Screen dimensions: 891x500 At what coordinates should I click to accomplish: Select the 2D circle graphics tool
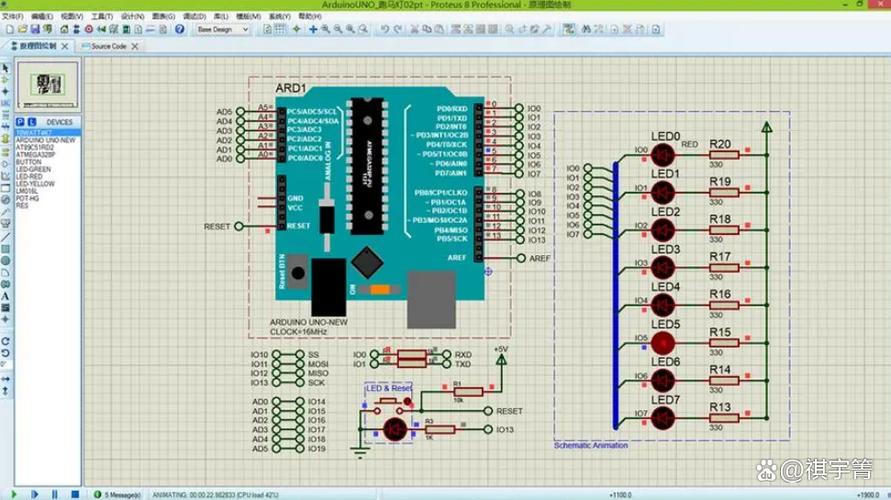[6, 261]
